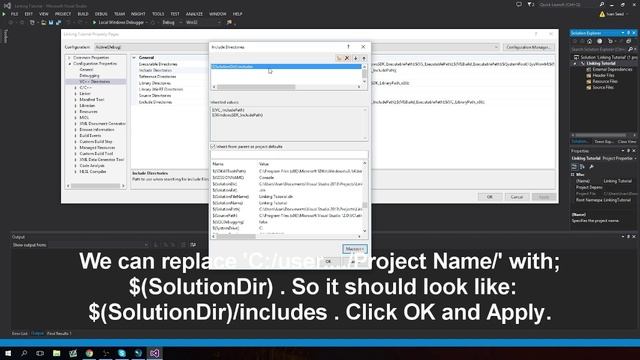Click the help question mark in Include Directories dialog

click(348, 47)
